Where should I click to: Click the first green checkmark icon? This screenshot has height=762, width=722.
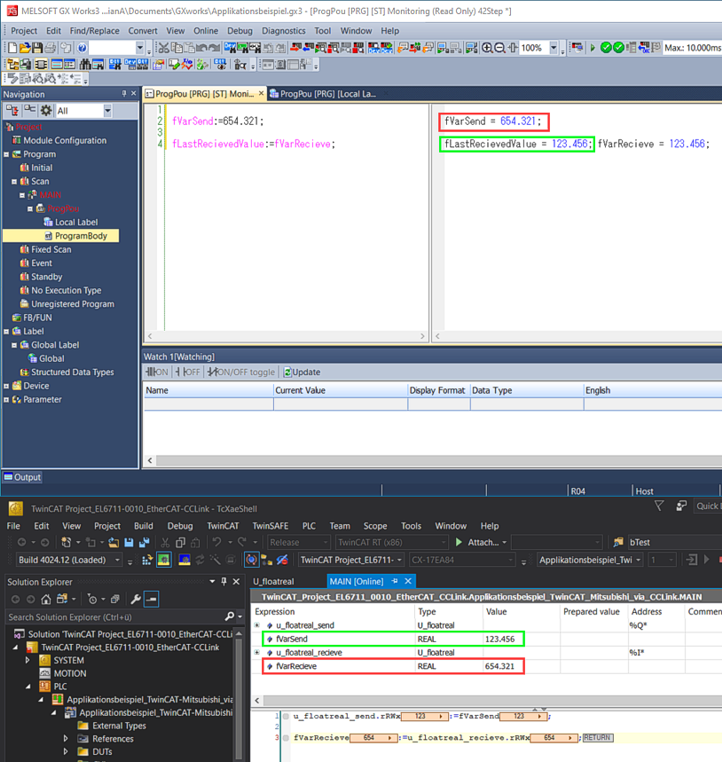(605, 48)
